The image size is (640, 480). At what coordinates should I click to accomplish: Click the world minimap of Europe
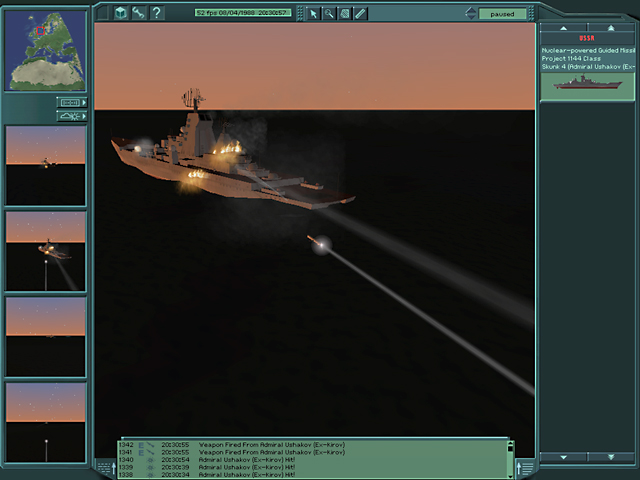point(45,50)
